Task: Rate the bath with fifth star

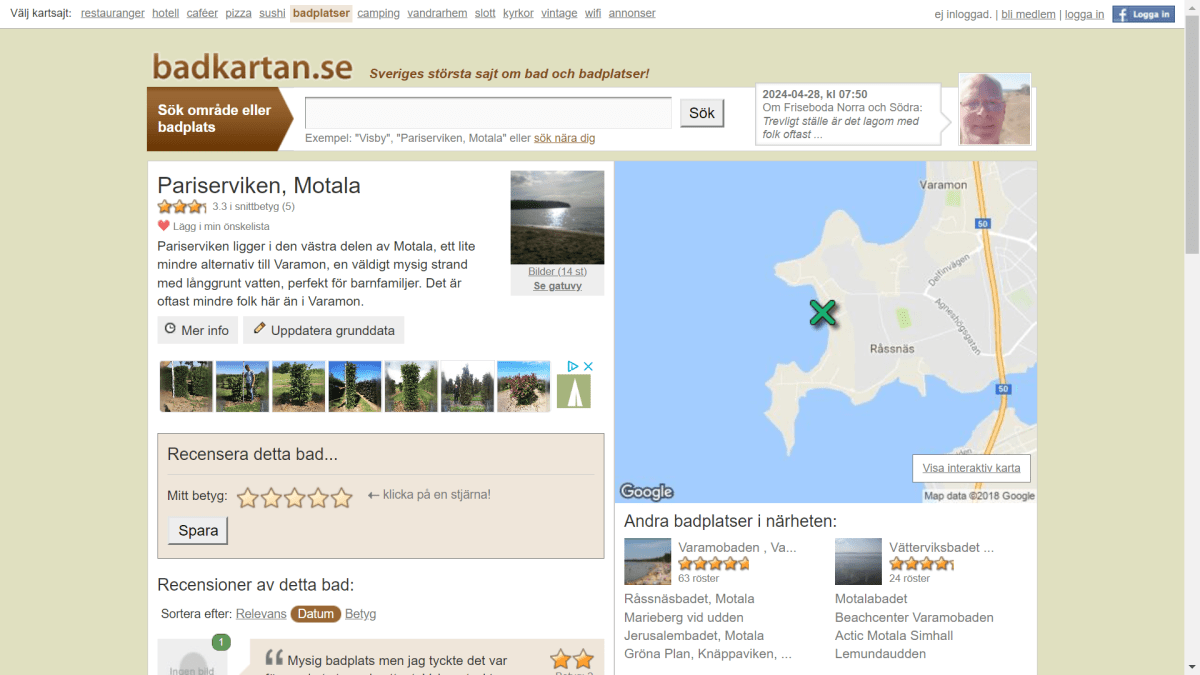Action: point(342,497)
